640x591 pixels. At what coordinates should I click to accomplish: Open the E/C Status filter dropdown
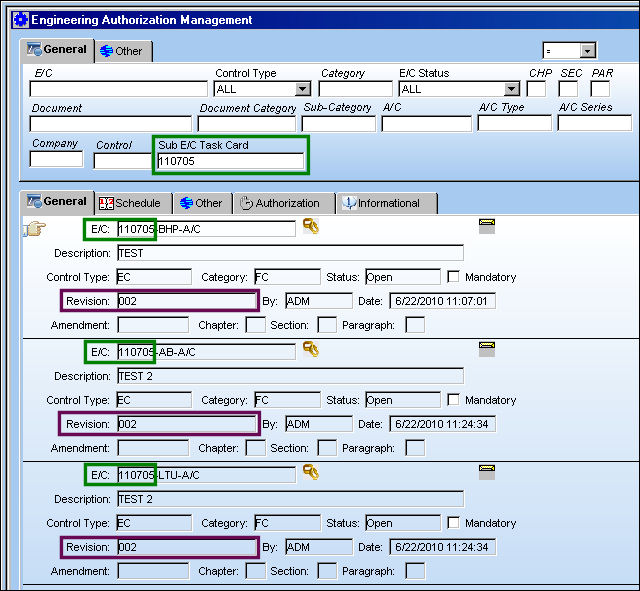click(x=511, y=89)
